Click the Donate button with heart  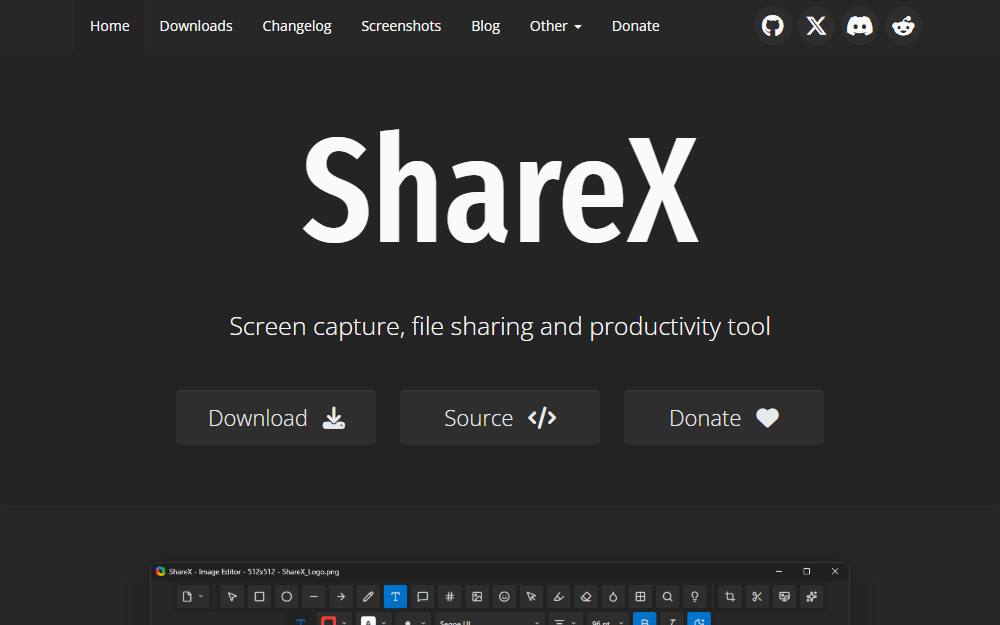tap(724, 418)
